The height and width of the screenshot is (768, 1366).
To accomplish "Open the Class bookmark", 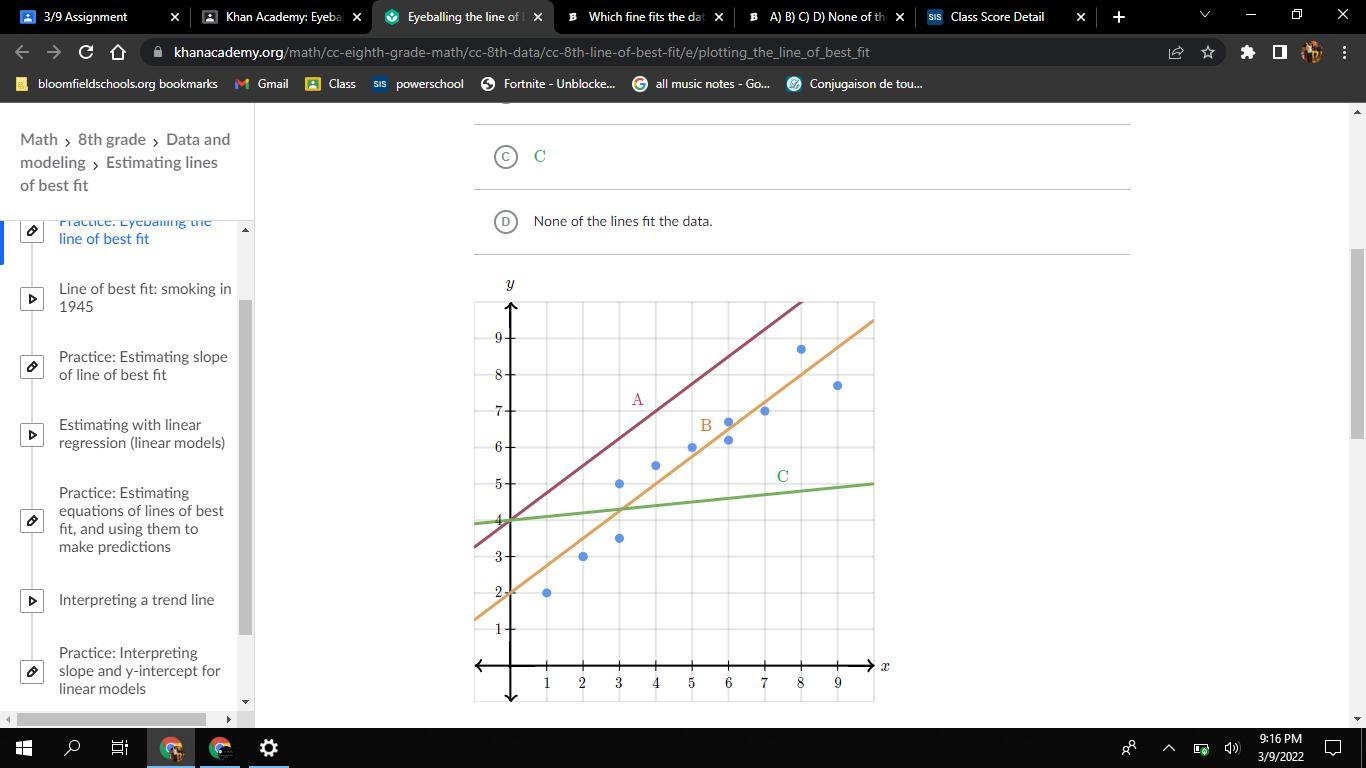I will [330, 84].
